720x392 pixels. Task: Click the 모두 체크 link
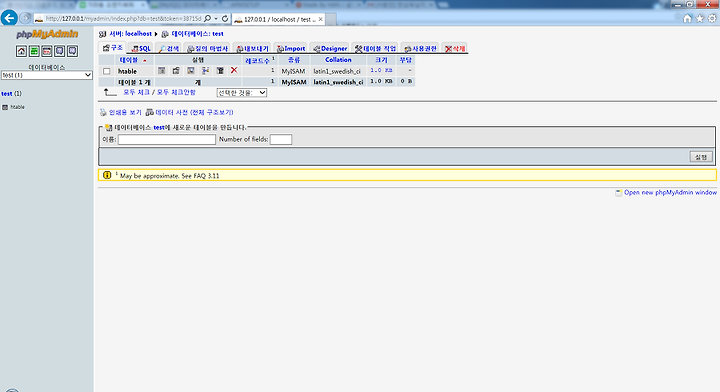[136, 92]
